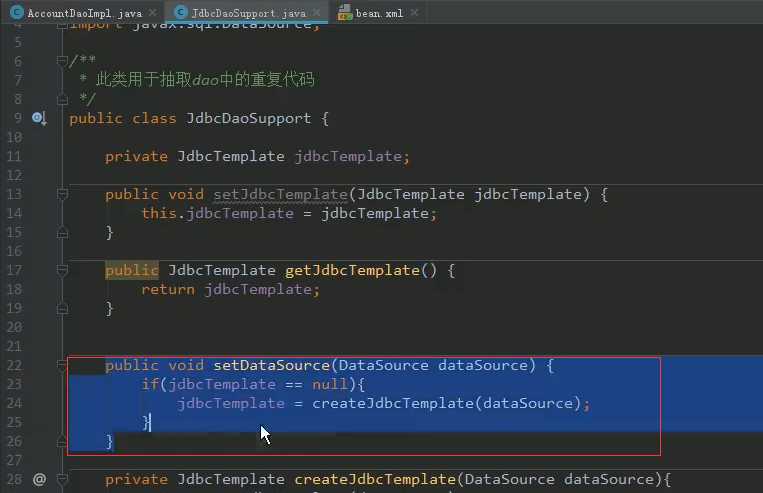Click the createJdbcTemplate declaration on line 28
The width and height of the screenshot is (763, 493).
pos(375,479)
